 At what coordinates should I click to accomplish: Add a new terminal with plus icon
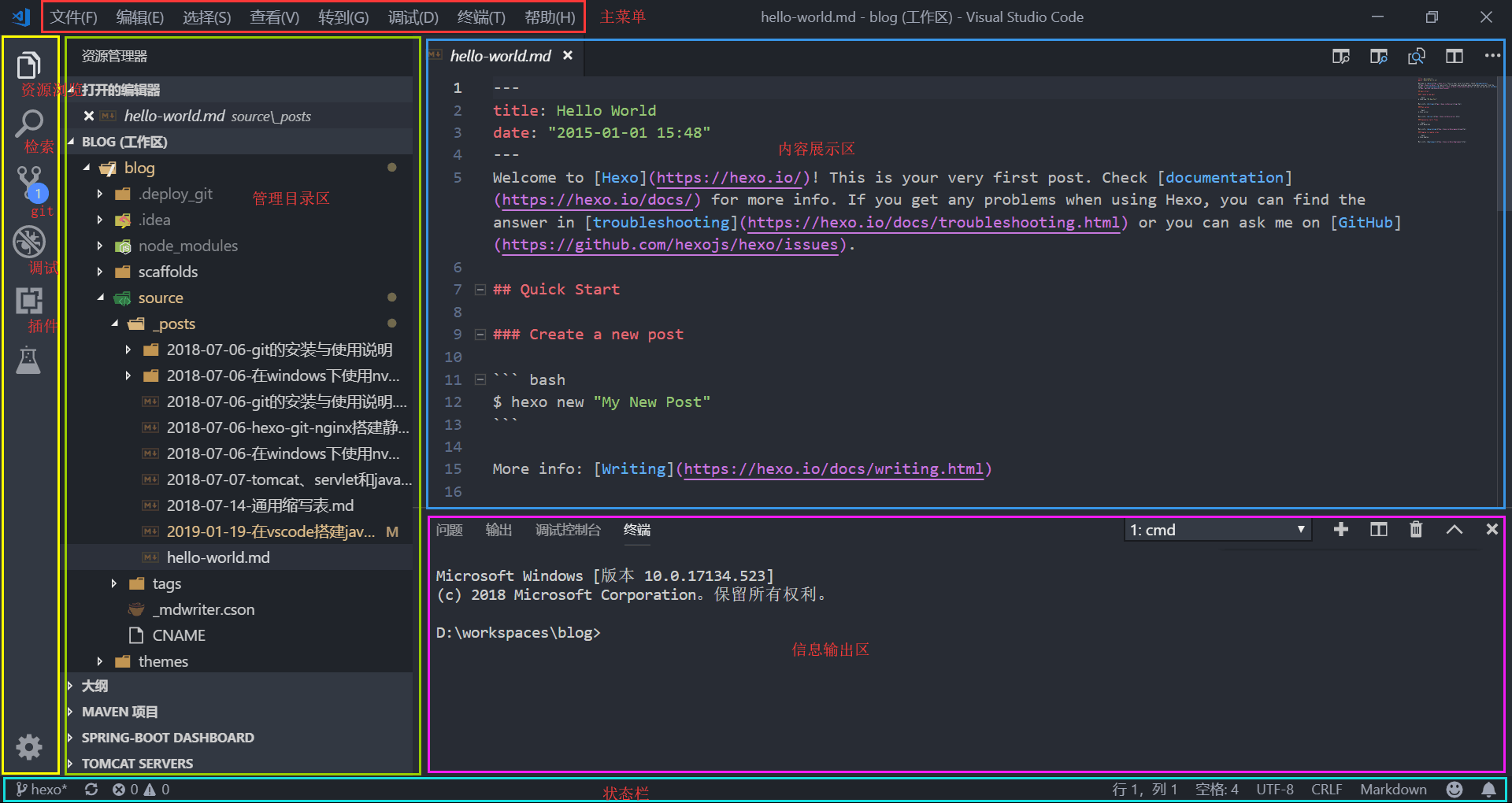point(1340,529)
